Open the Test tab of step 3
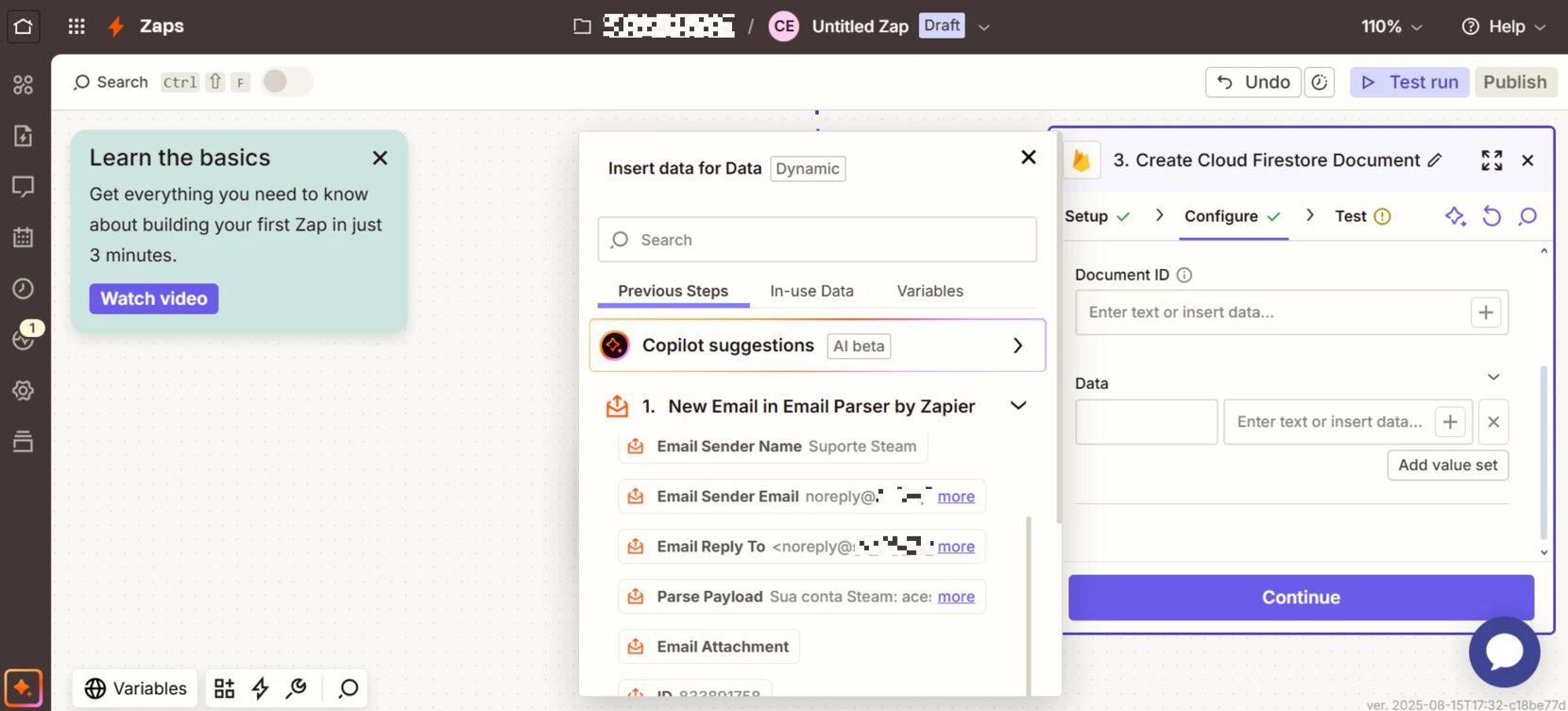Viewport: 1568px width, 711px height. tap(1362, 216)
